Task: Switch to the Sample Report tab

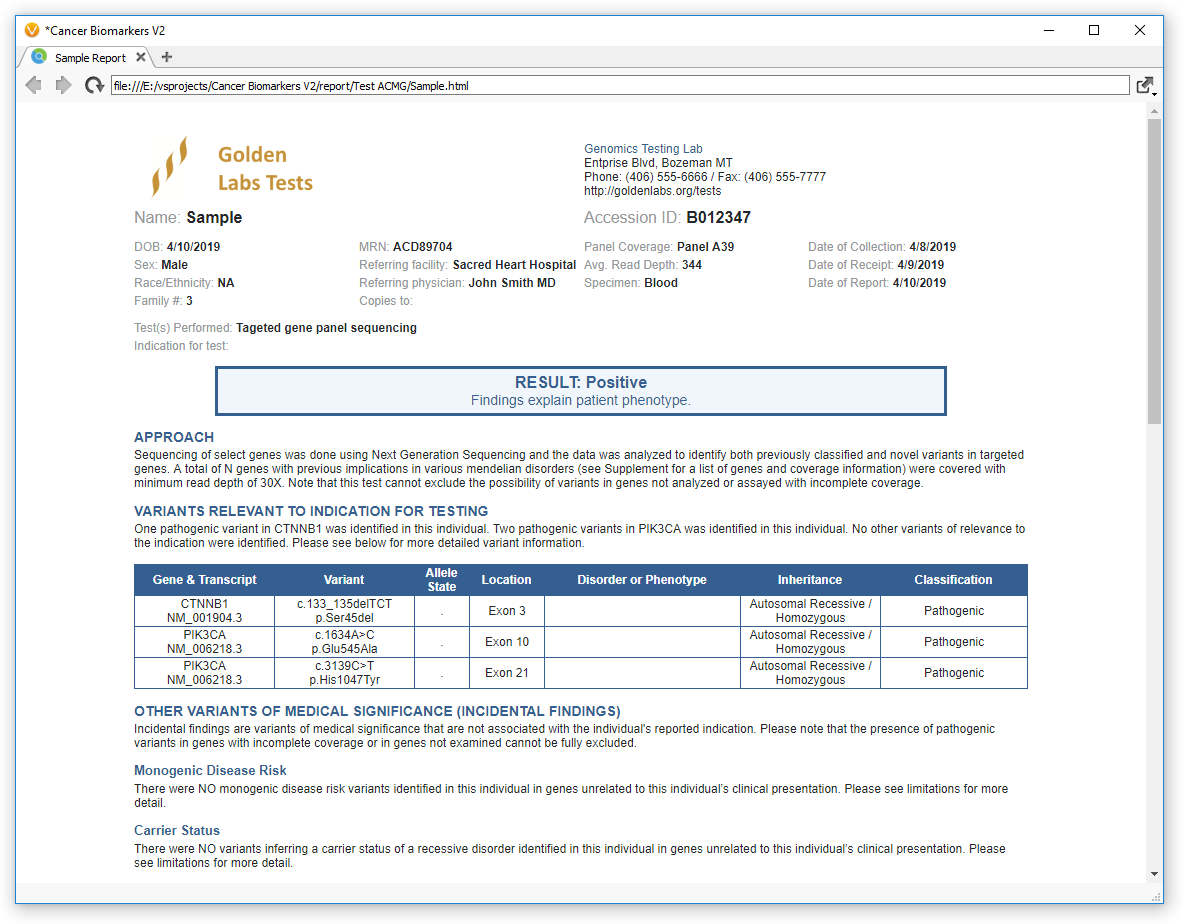Action: pos(90,57)
